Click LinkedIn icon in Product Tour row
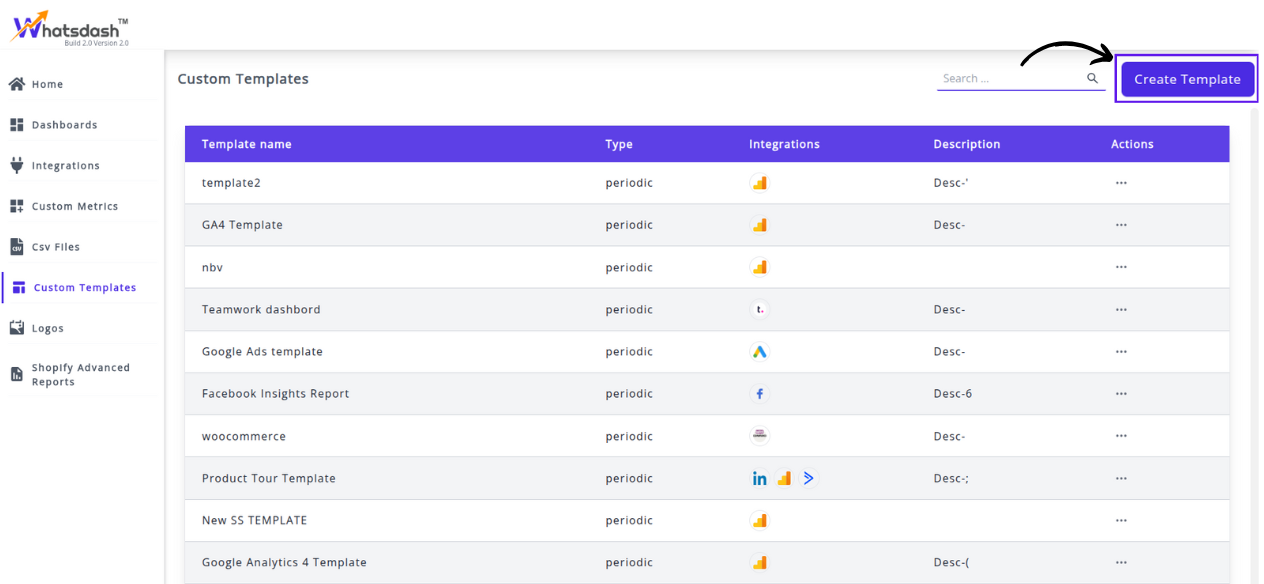This screenshot has height=584, width=1264. coord(760,479)
